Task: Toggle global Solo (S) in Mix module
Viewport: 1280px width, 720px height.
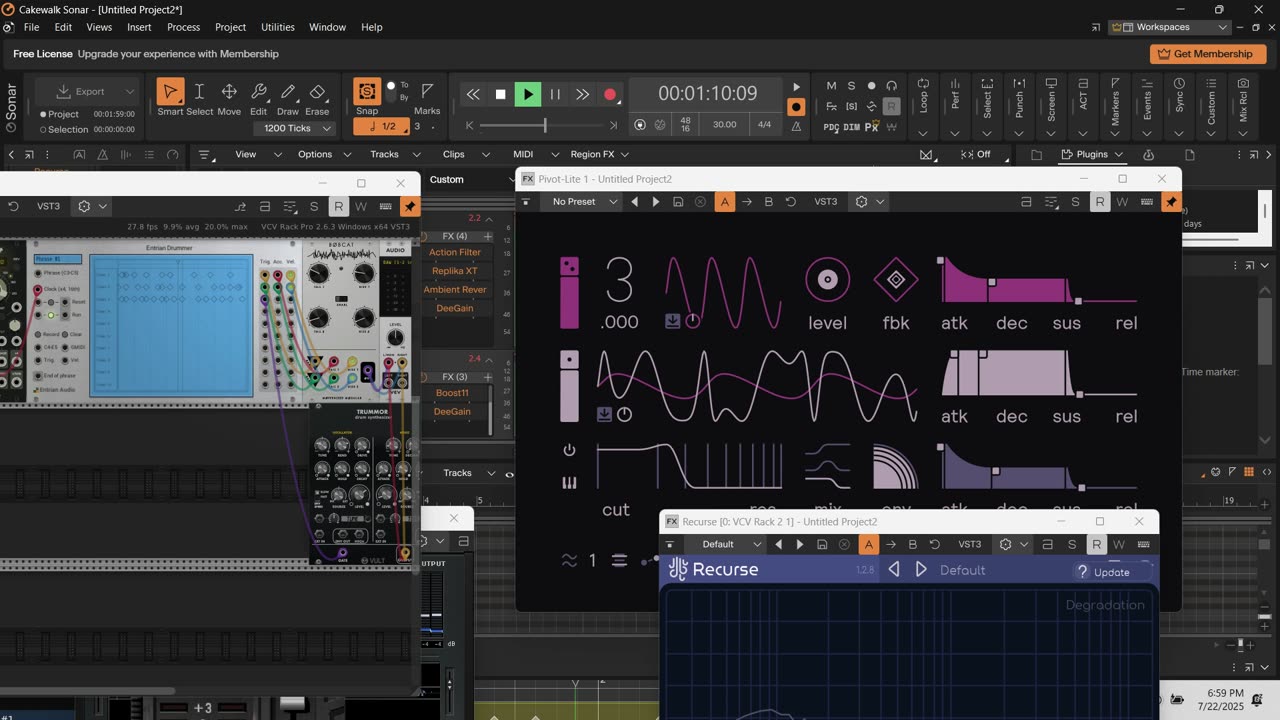Action: point(851,86)
